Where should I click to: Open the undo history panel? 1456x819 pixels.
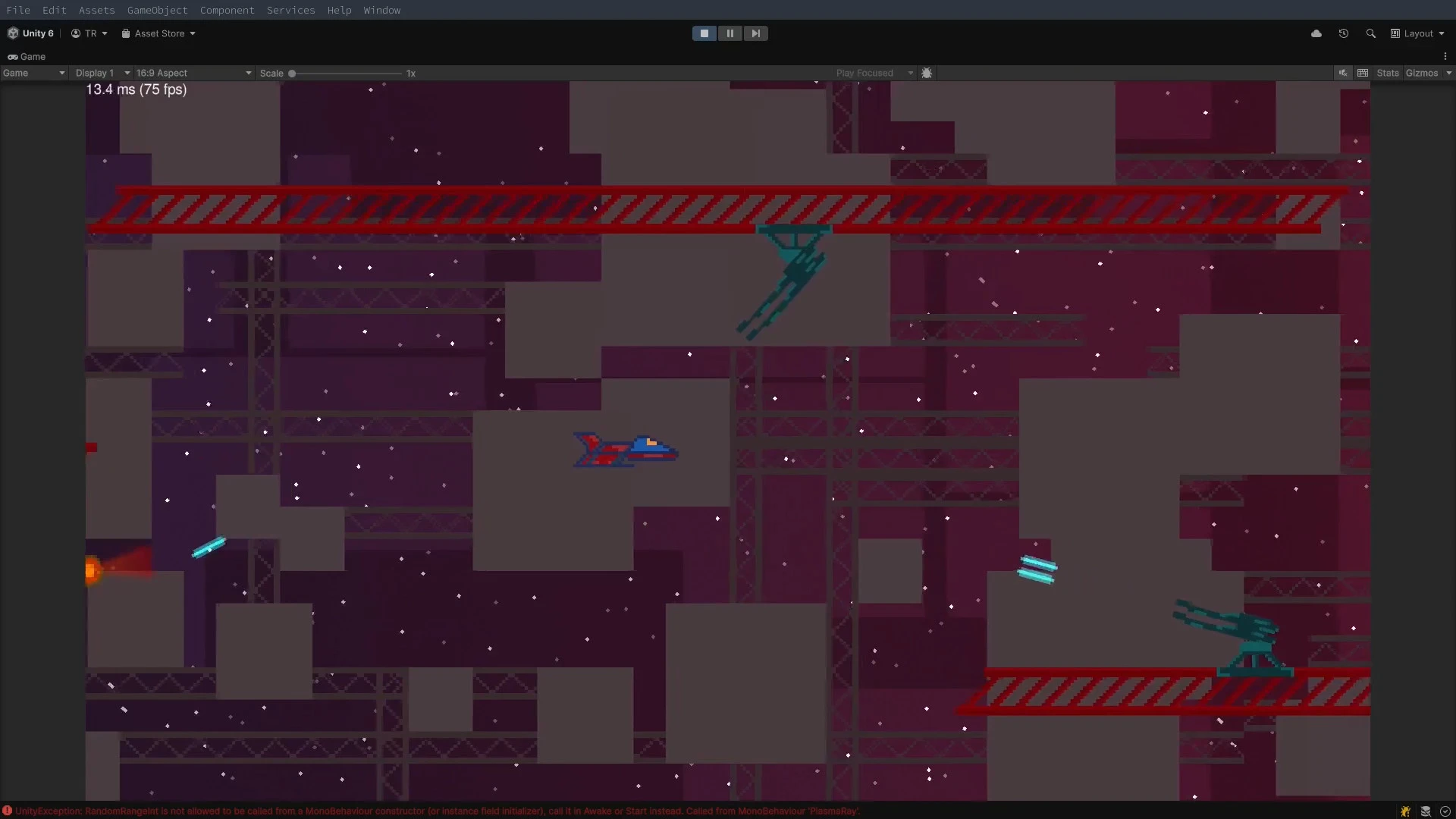[1344, 33]
